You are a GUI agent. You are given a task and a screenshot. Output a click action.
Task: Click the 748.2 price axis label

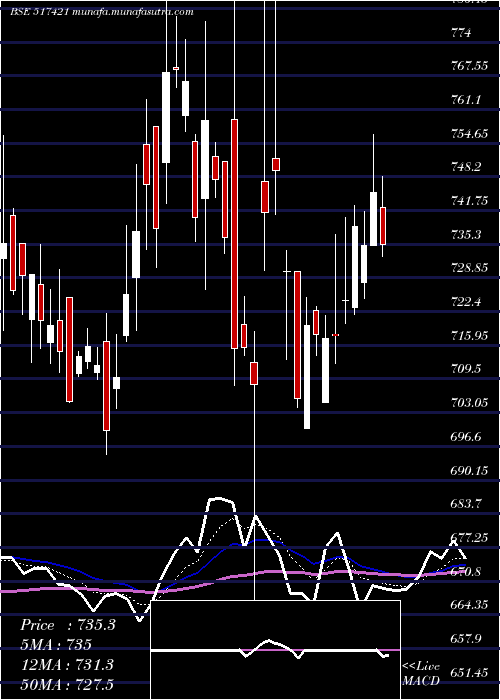coord(465,167)
